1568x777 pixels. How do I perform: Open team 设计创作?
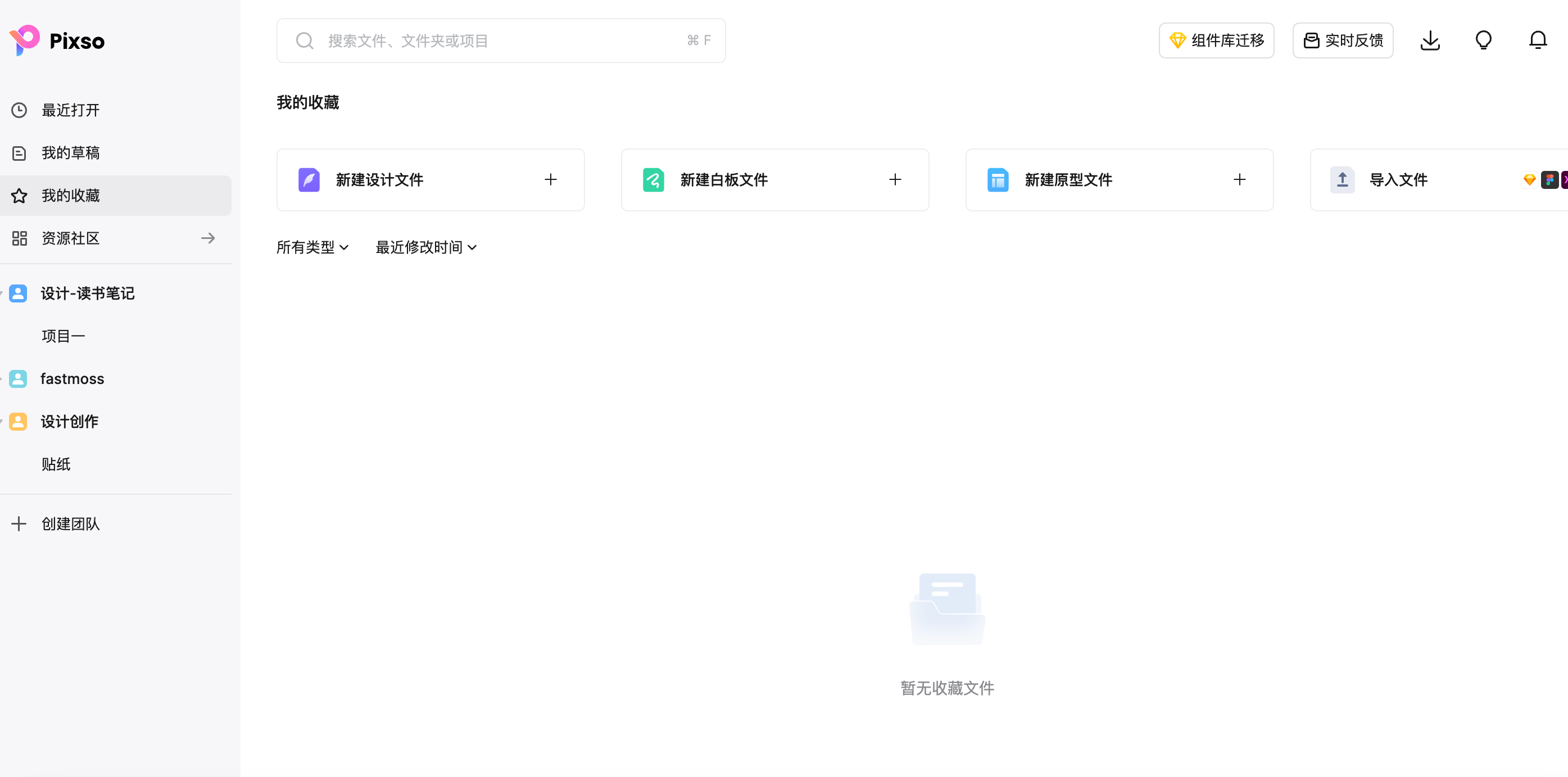click(69, 421)
